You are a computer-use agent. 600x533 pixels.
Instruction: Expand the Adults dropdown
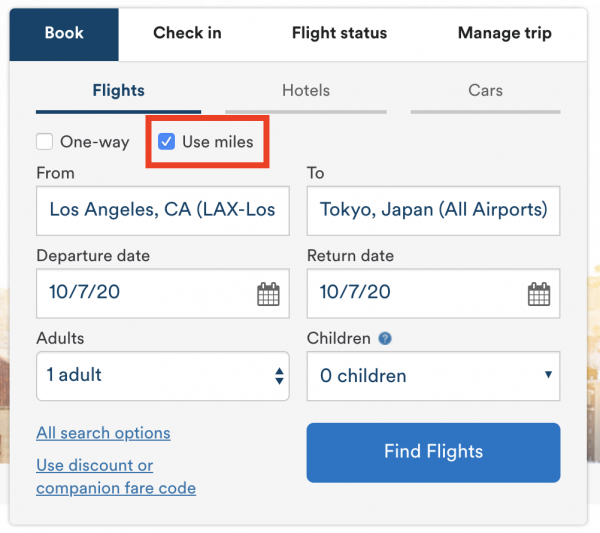click(x=162, y=376)
